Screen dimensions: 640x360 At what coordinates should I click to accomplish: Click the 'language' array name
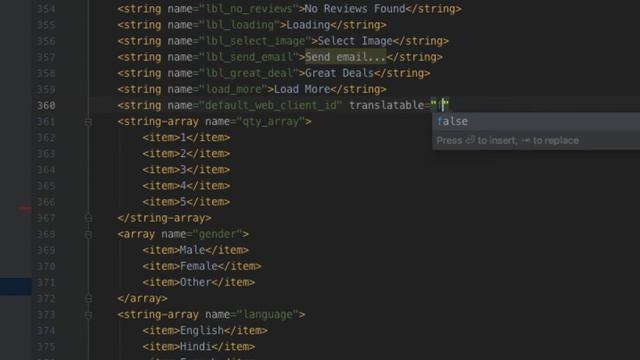pyautogui.click(x=268, y=314)
